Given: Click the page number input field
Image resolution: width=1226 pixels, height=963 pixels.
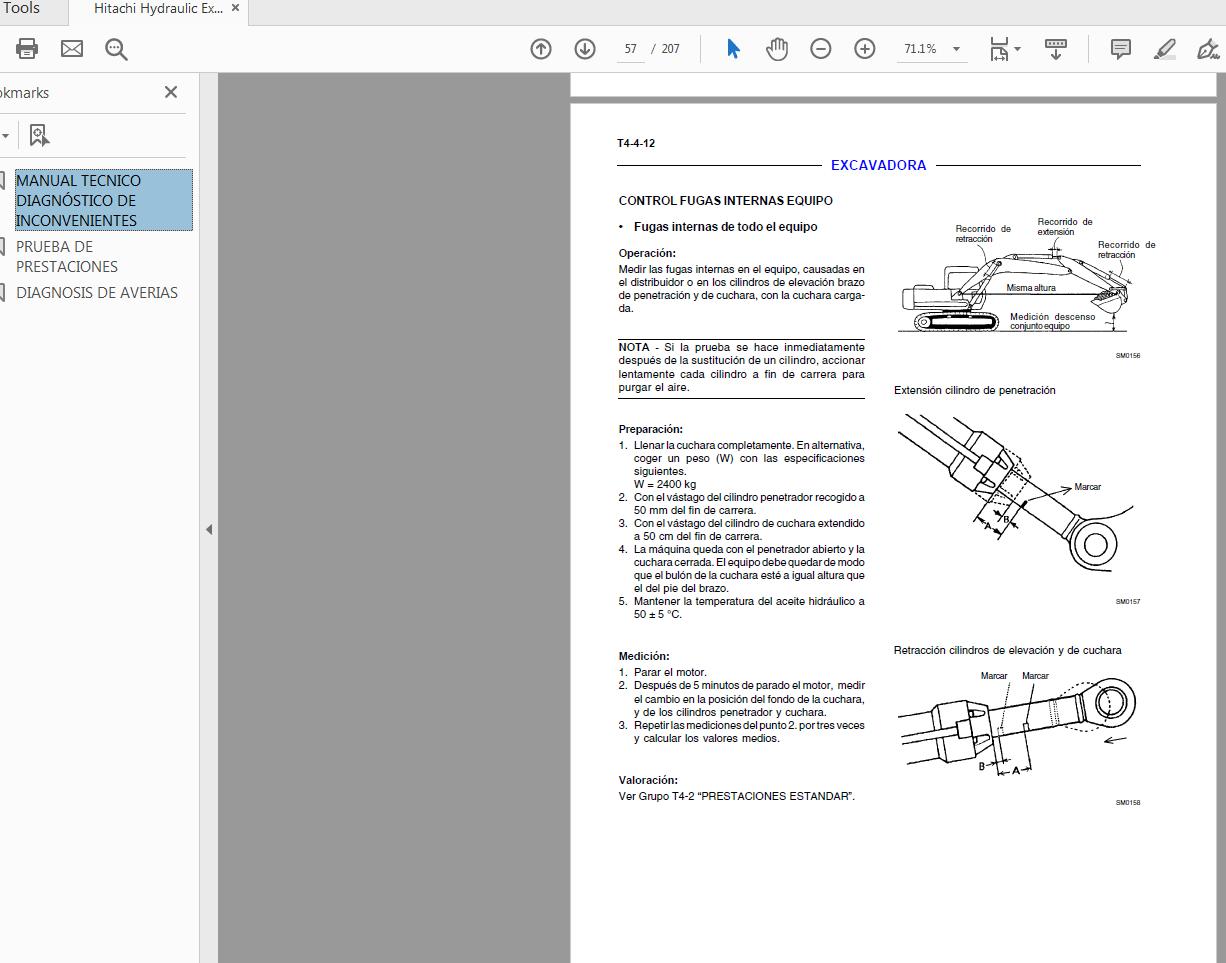Looking at the screenshot, I should pos(630,48).
